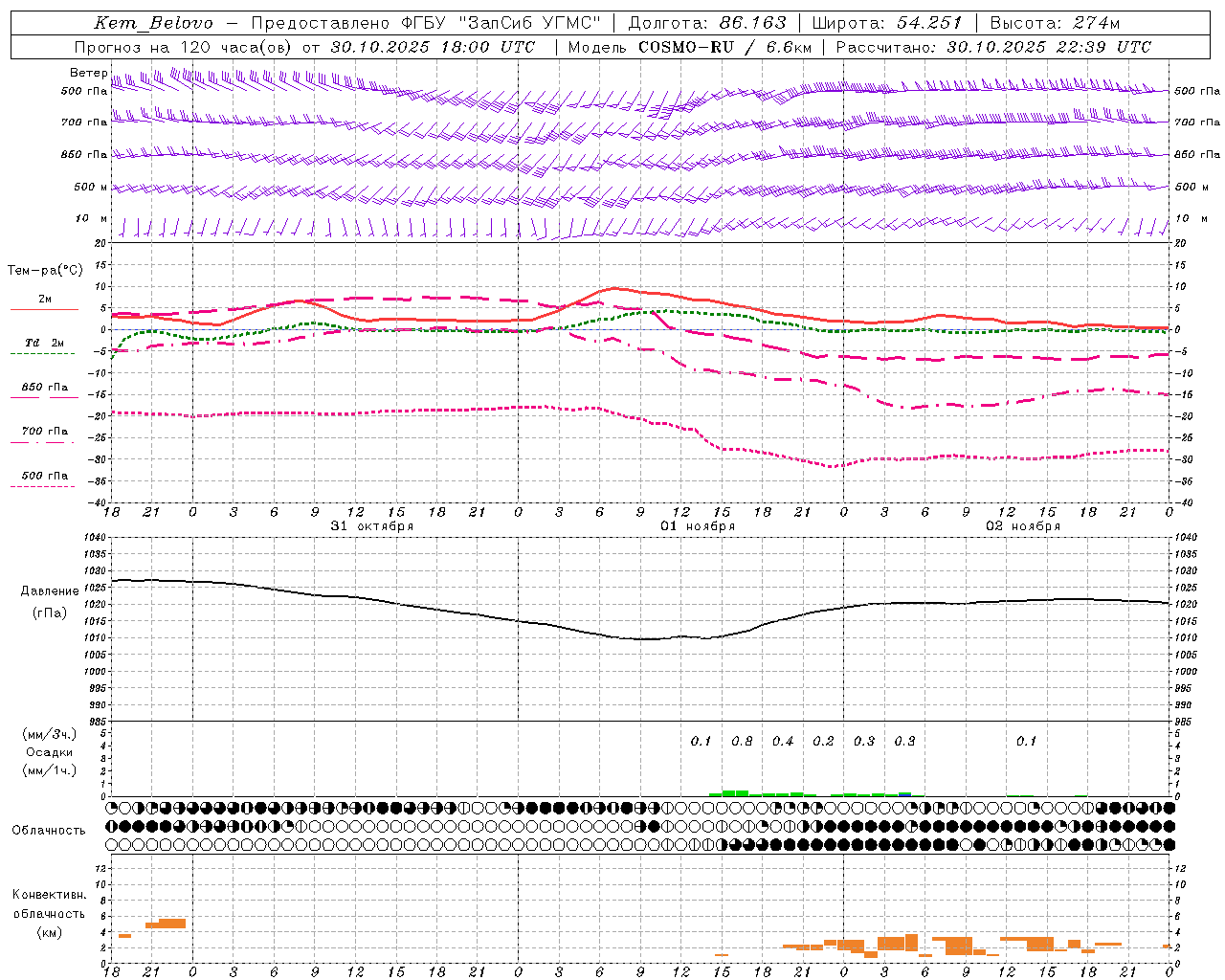Click the "Ветер" wind panel label
The width and height of the screenshot is (1225, 980).
click(88, 73)
